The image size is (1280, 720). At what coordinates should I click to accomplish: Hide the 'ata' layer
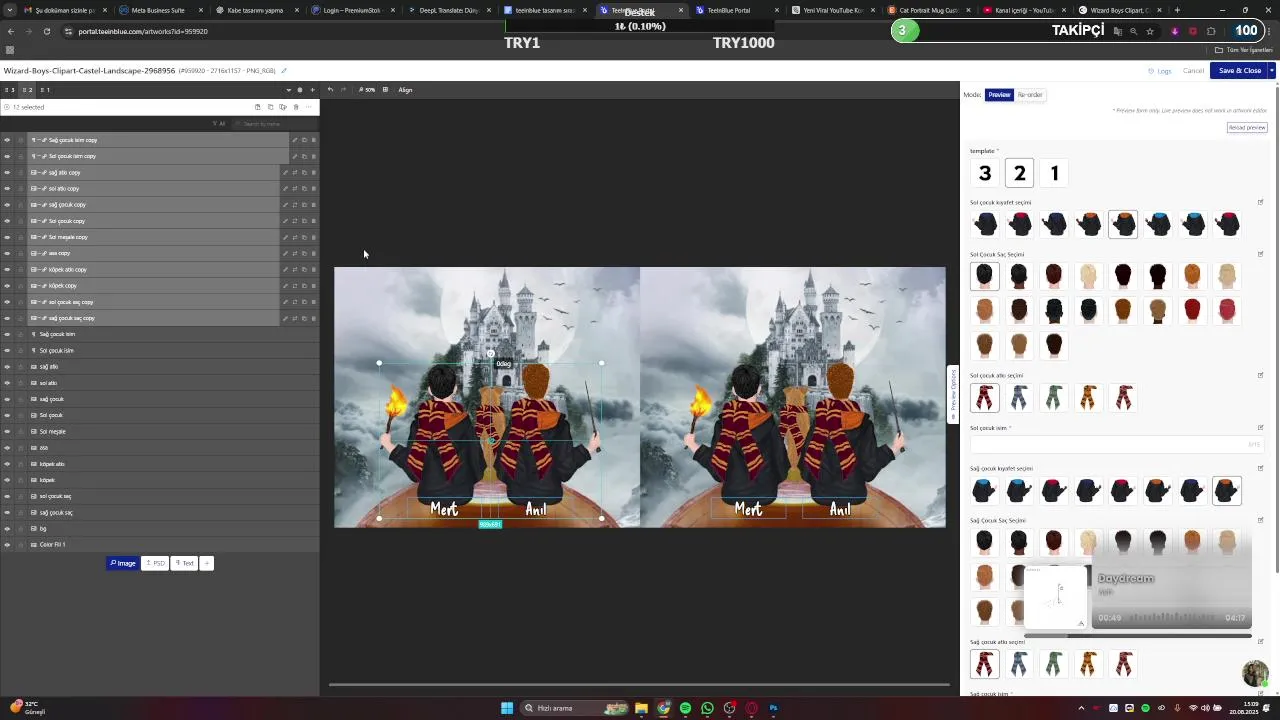pyautogui.click(x=7, y=448)
